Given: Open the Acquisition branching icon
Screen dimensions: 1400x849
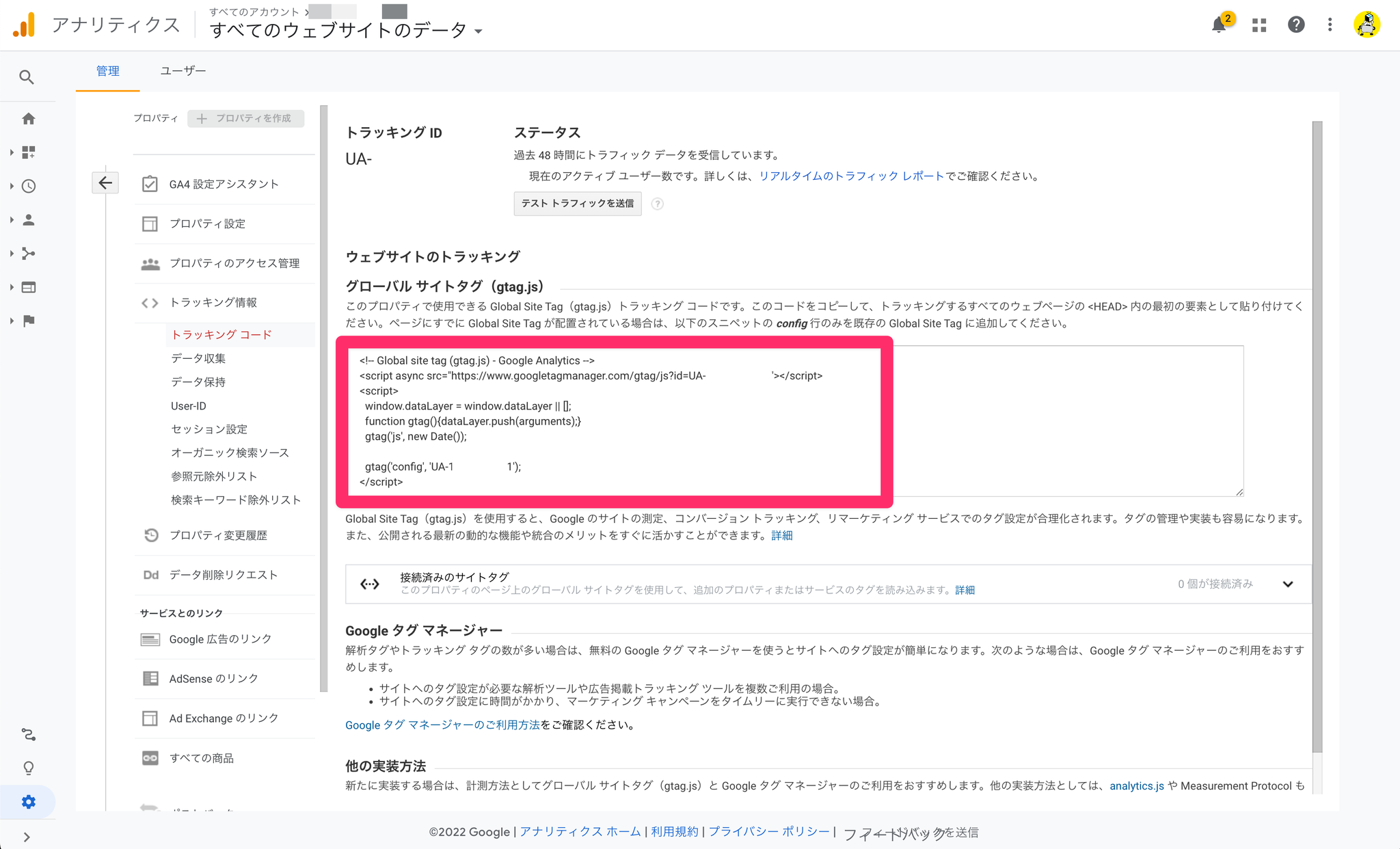Looking at the screenshot, I should [29, 254].
